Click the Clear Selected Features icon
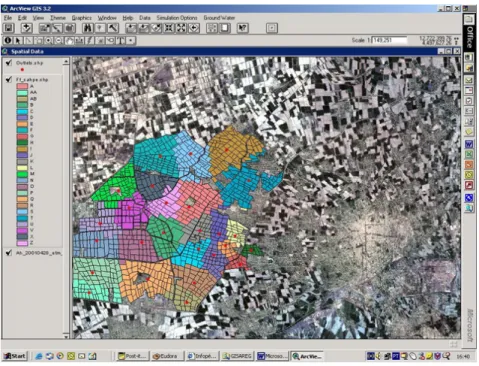479x366 pixels. click(224, 28)
